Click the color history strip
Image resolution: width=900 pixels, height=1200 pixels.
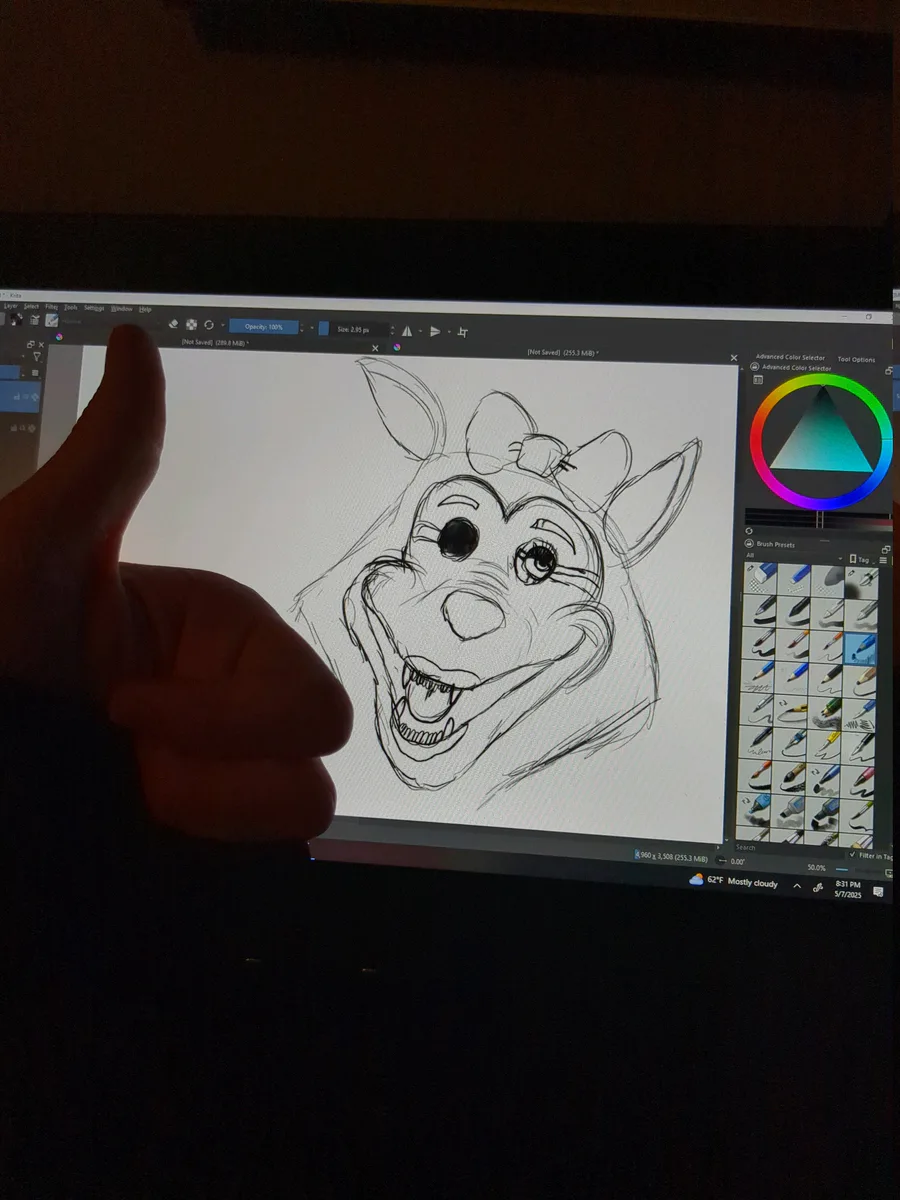pyautogui.click(x=820, y=517)
